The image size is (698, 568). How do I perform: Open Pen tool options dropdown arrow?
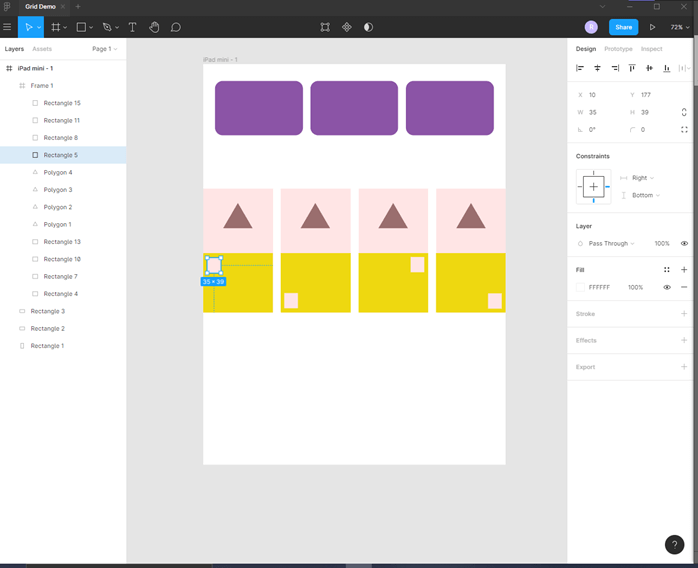tap(117, 28)
